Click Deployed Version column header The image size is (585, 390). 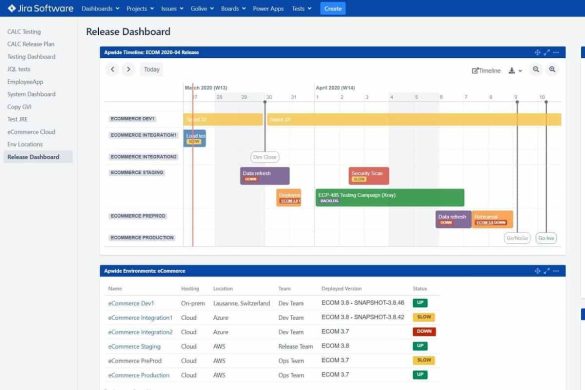point(341,288)
